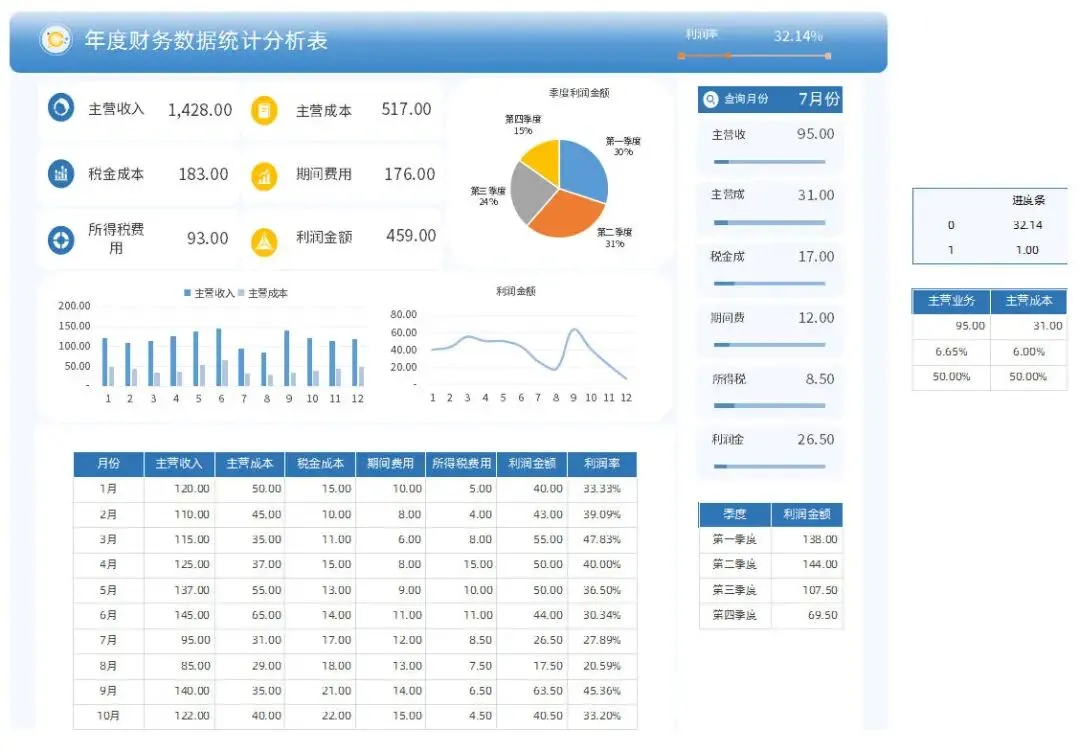Click the 8.50 value beside 所得税 in the query panel

[x=820, y=379]
